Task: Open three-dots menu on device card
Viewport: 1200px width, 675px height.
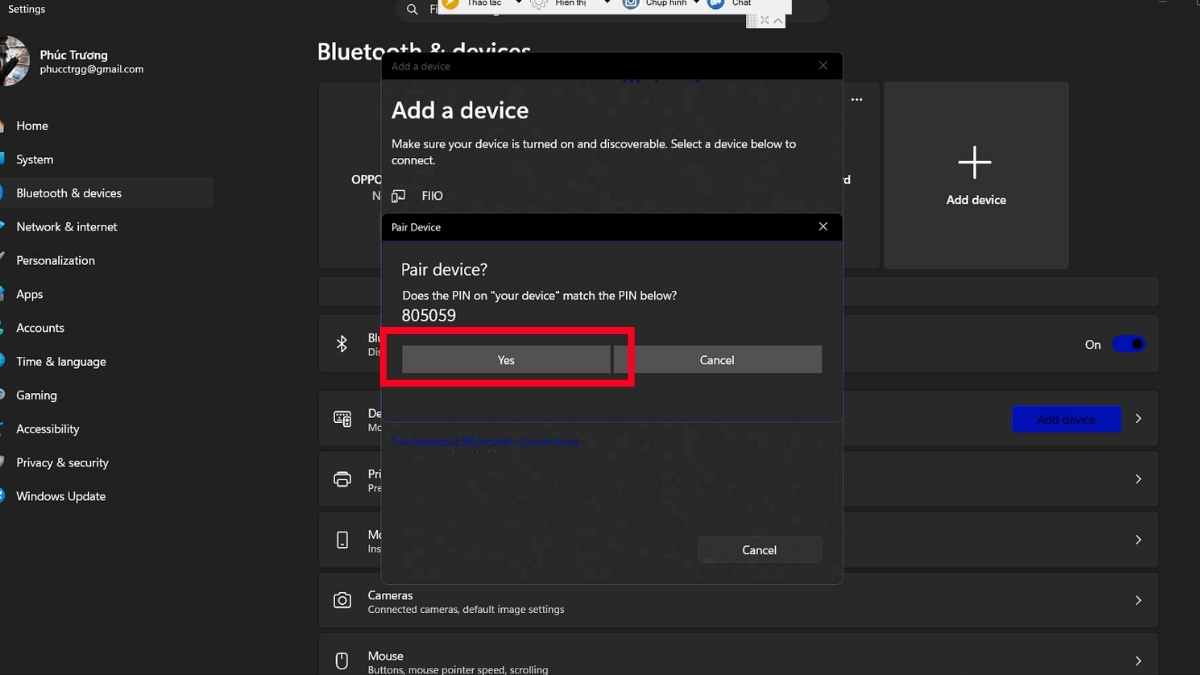Action: (857, 100)
